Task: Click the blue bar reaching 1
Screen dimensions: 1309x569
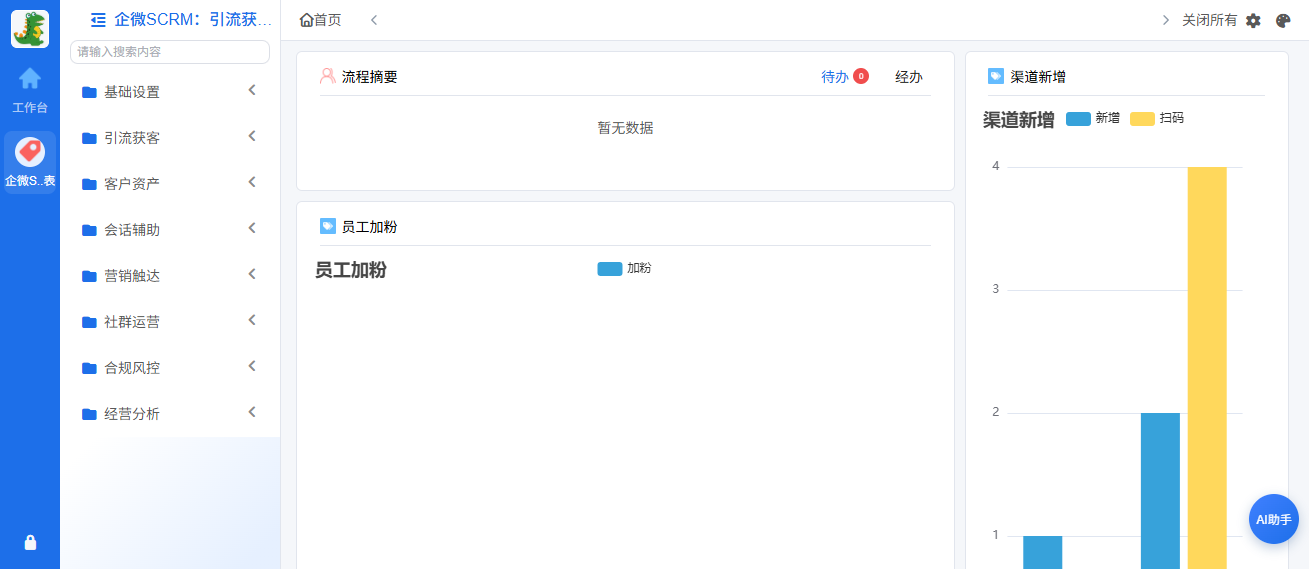Action: (1042, 552)
